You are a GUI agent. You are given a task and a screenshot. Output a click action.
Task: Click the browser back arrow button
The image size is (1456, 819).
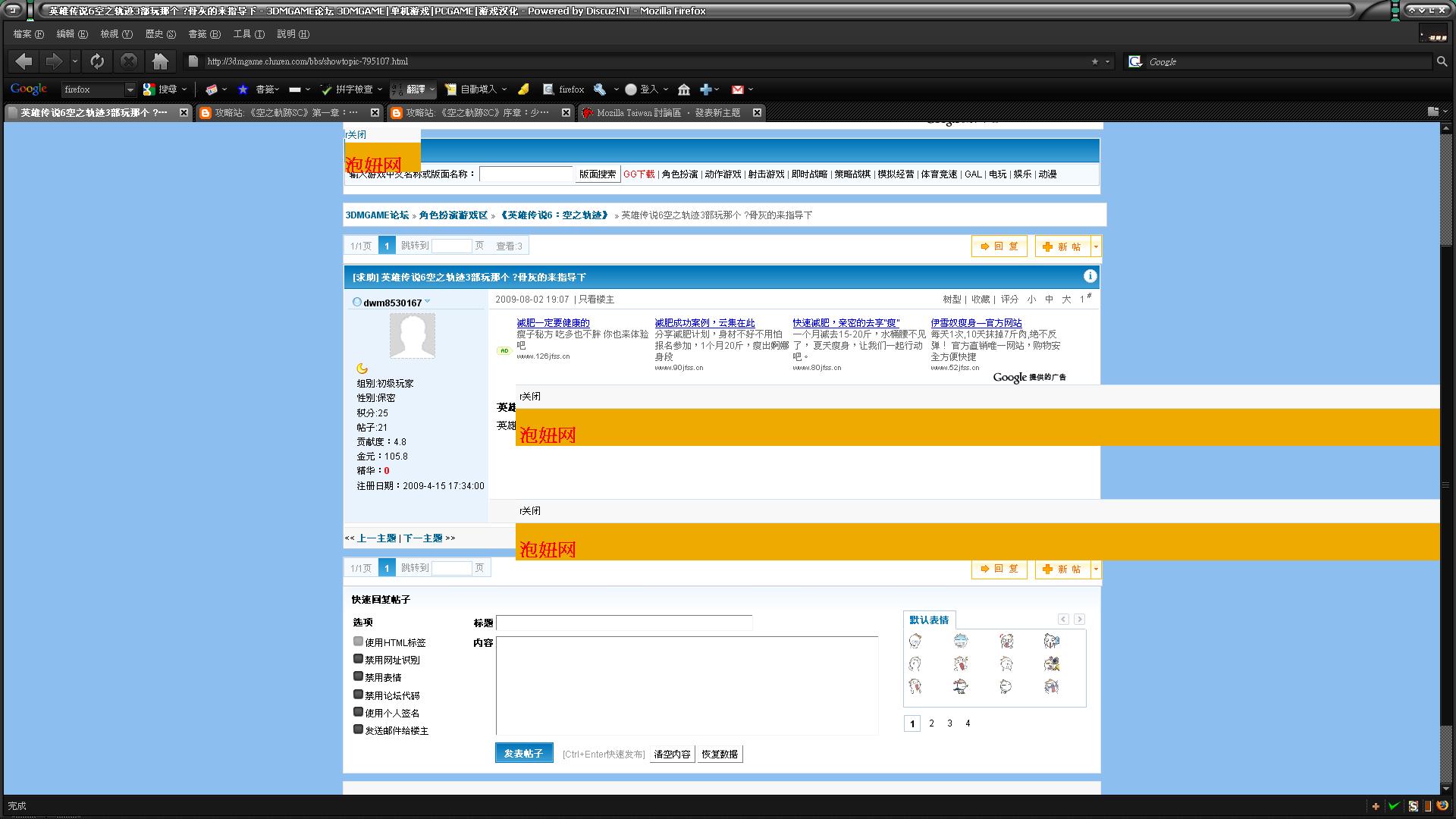point(24,61)
